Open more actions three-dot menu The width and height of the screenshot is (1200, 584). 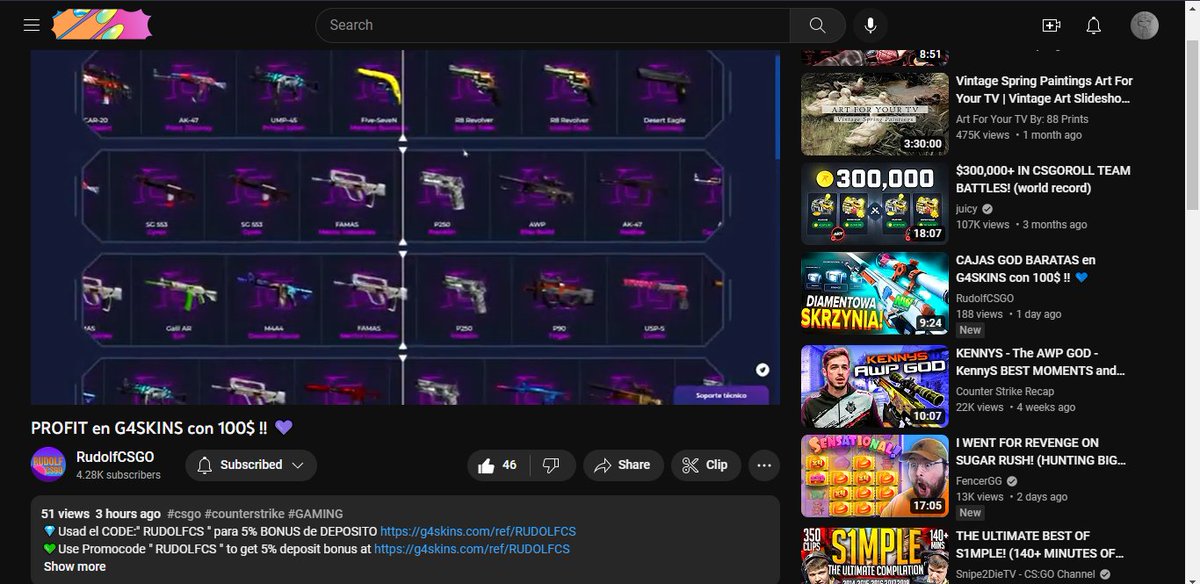tap(764, 465)
